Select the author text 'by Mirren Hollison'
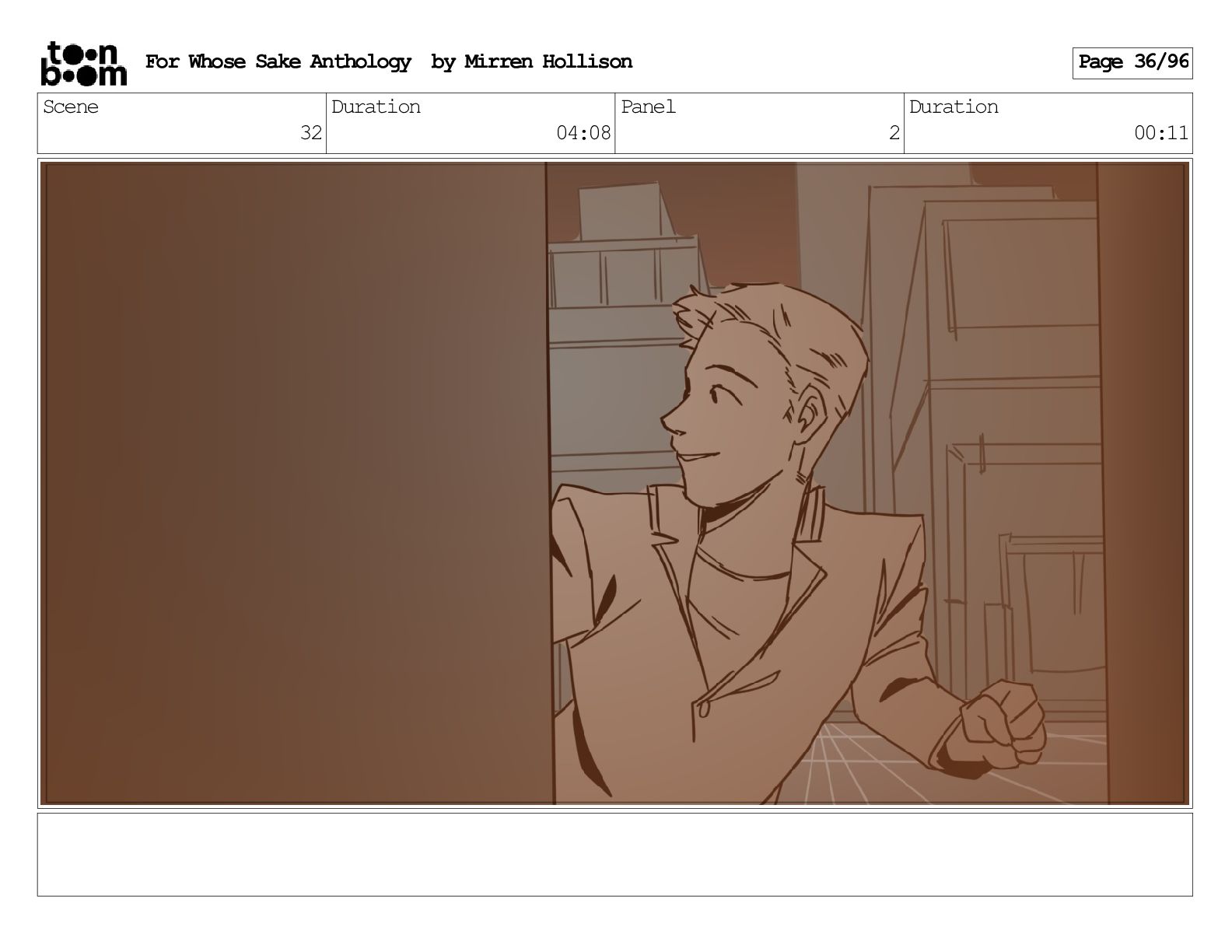 531,62
